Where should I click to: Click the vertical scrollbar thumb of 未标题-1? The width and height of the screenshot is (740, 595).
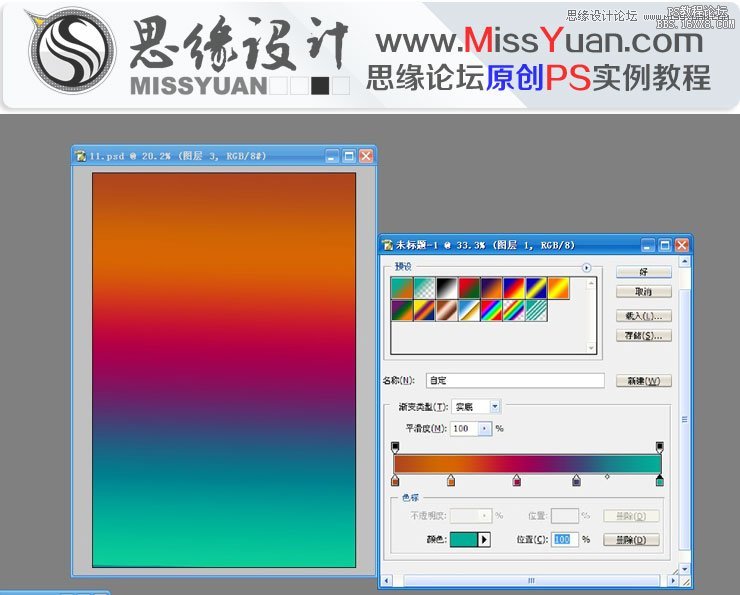(x=685, y=419)
